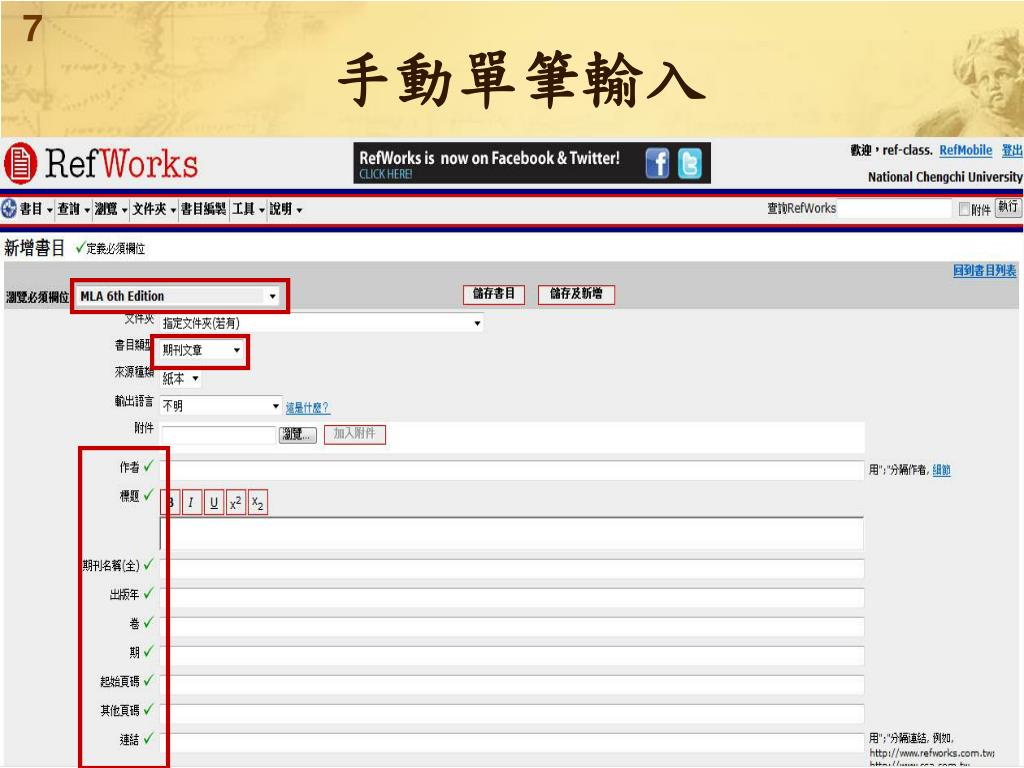Apply superscript formatting

pyautogui.click(x=236, y=502)
